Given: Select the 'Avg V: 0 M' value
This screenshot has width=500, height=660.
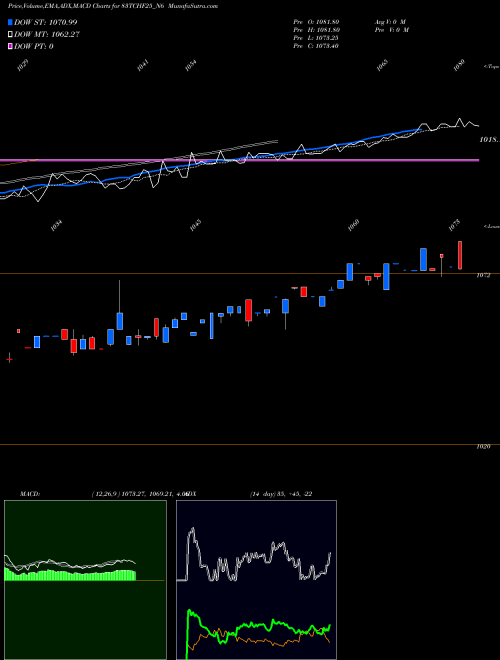Looking at the screenshot, I should coord(390,21).
